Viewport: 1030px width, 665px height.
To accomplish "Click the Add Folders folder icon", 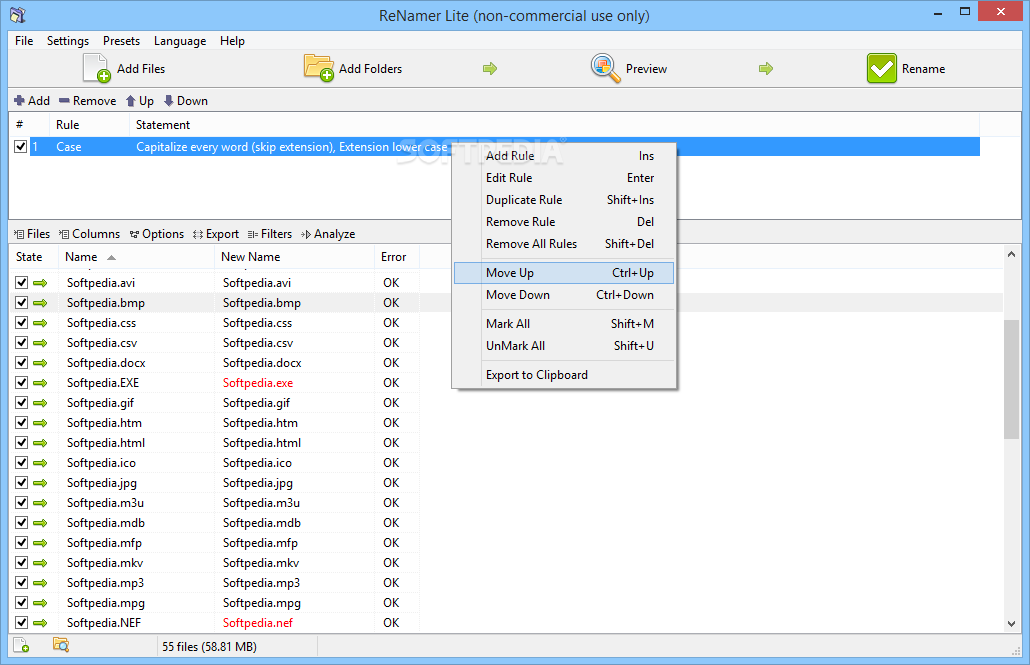I will [319, 68].
